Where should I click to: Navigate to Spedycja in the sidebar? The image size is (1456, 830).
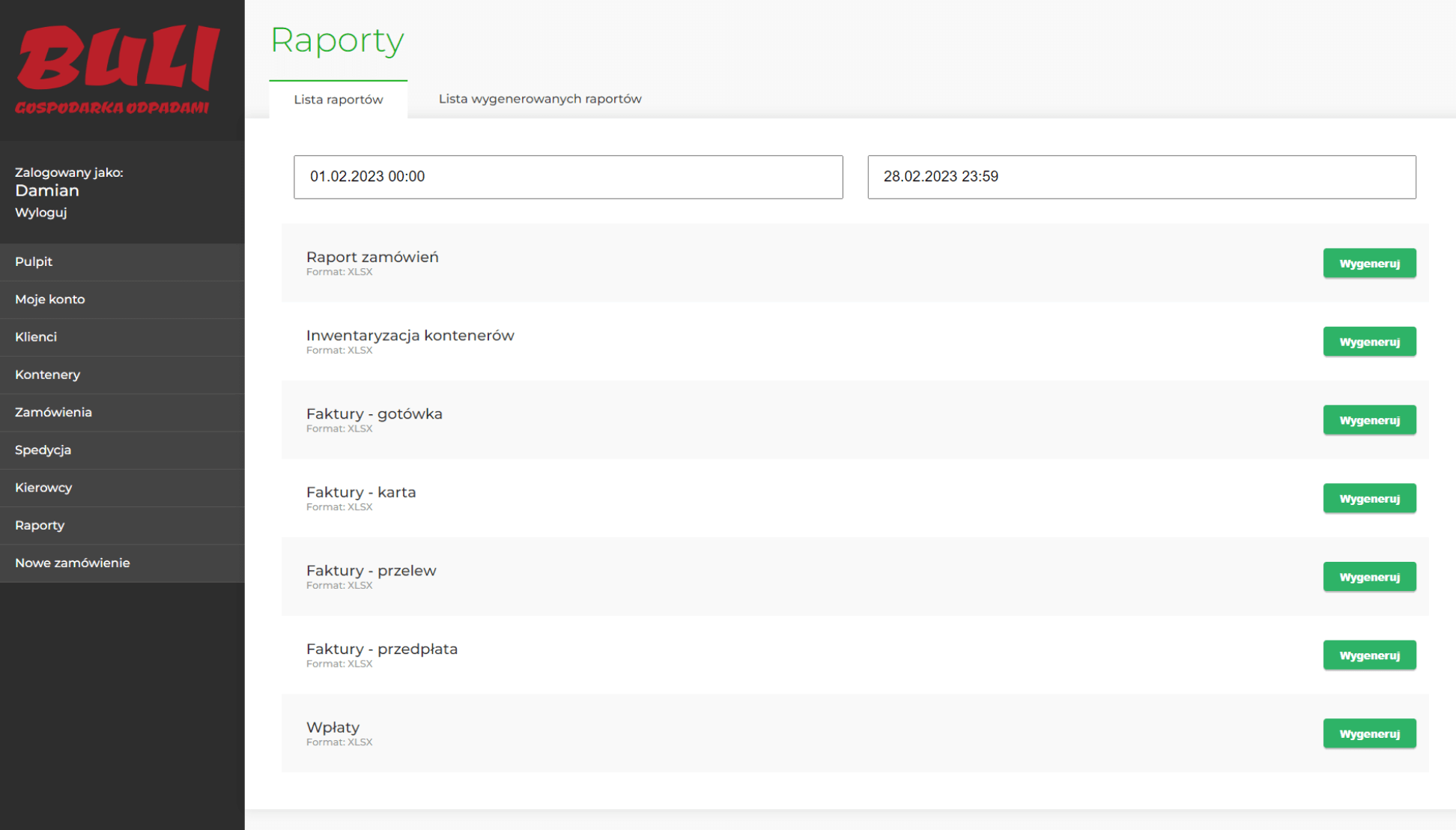tap(43, 450)
